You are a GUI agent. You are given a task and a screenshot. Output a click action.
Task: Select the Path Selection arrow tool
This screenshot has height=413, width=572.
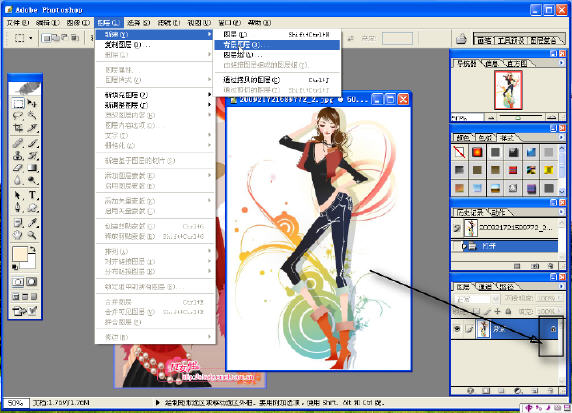click(x=18, y=195)
